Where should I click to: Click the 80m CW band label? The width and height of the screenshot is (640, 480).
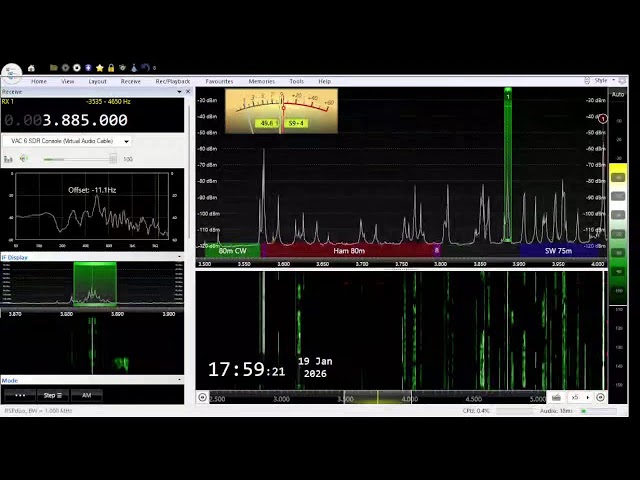click(x=233, y=251)
